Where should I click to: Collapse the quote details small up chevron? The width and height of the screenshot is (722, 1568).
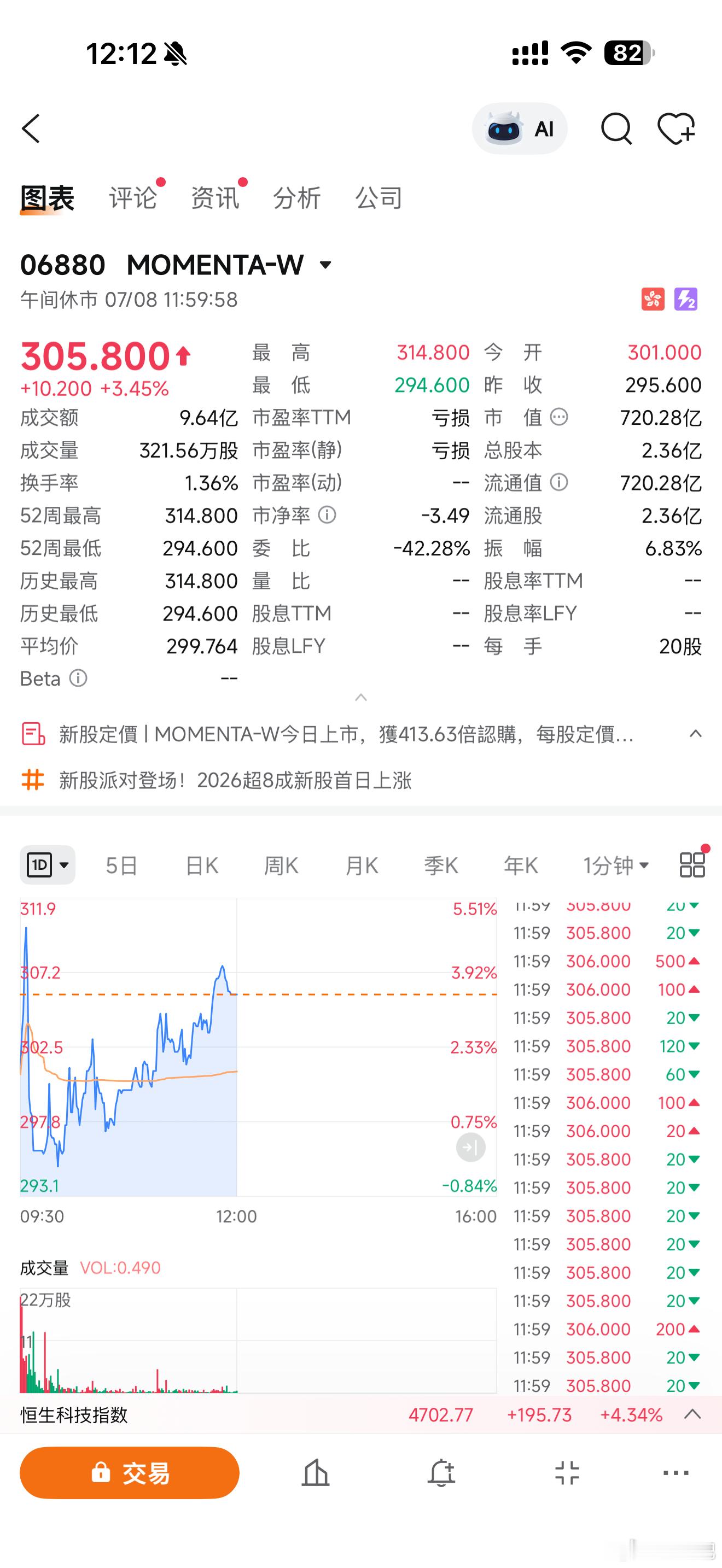(x=361, y=698)
